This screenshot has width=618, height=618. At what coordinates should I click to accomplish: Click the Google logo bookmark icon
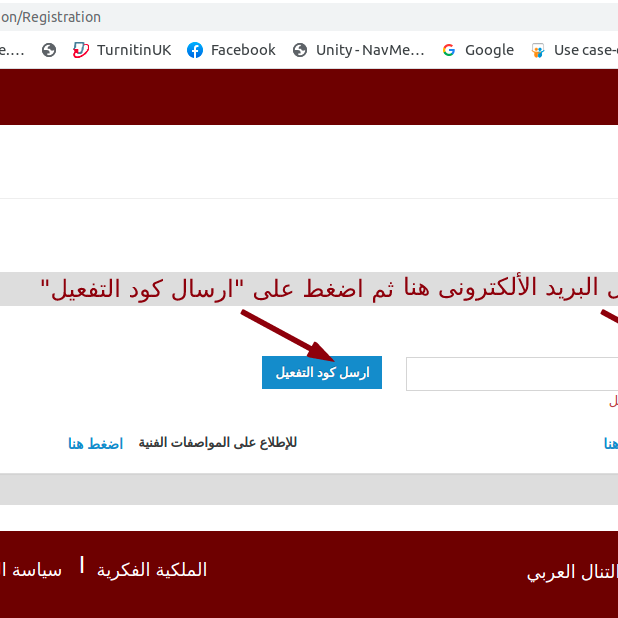[449, 50]
